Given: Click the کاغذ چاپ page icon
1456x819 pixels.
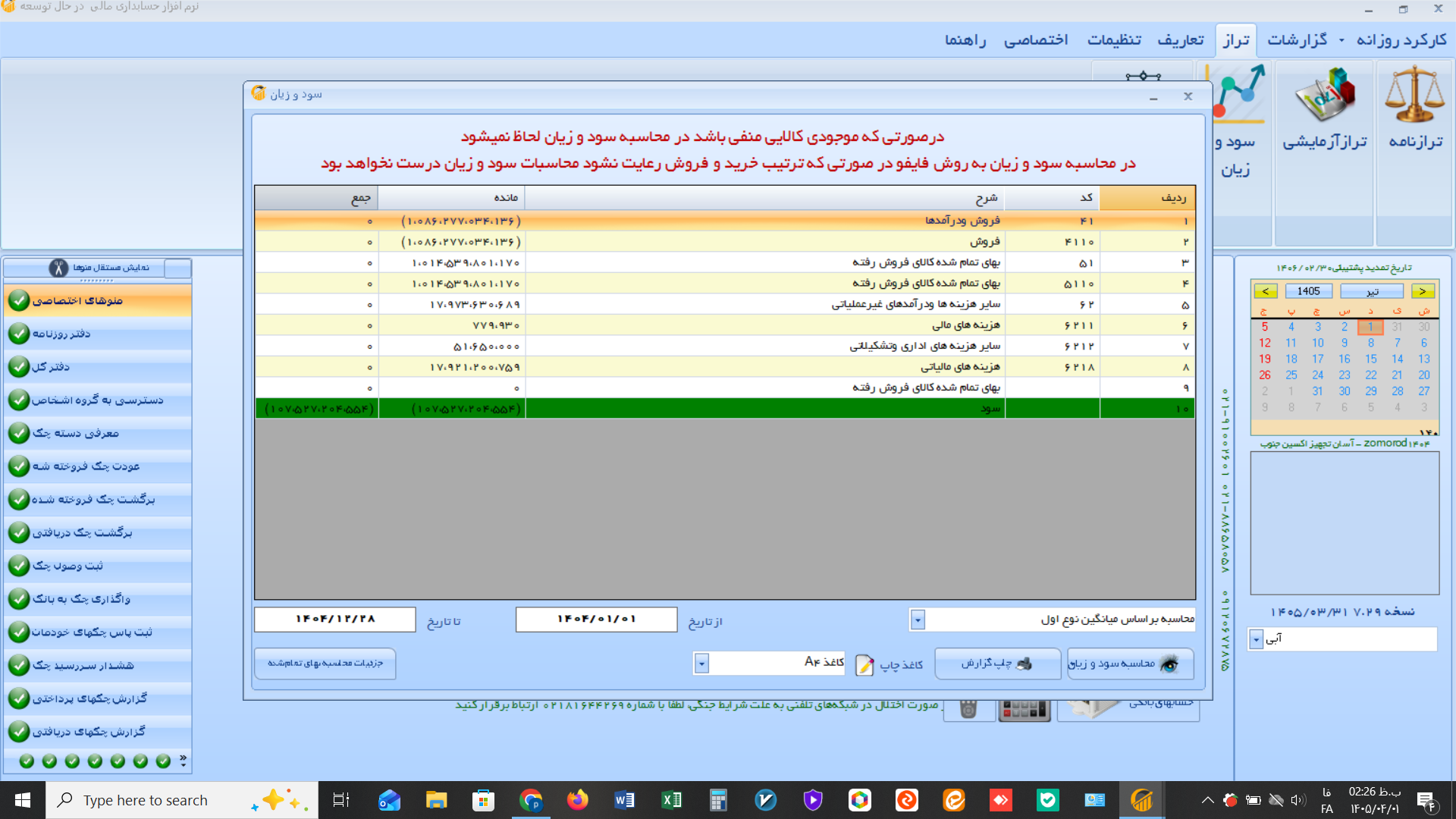Looking at the screenshot, I should [x=864, y=664].
